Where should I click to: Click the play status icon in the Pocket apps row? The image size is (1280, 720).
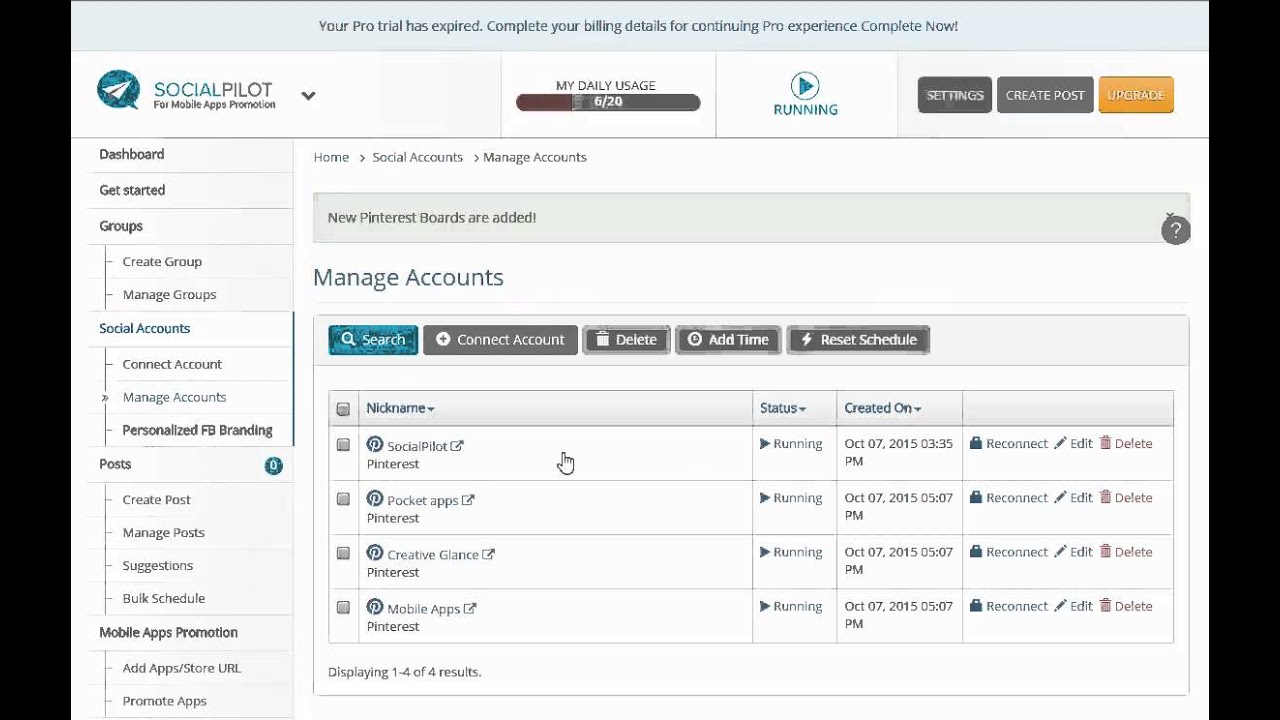[x=765, y=497]
